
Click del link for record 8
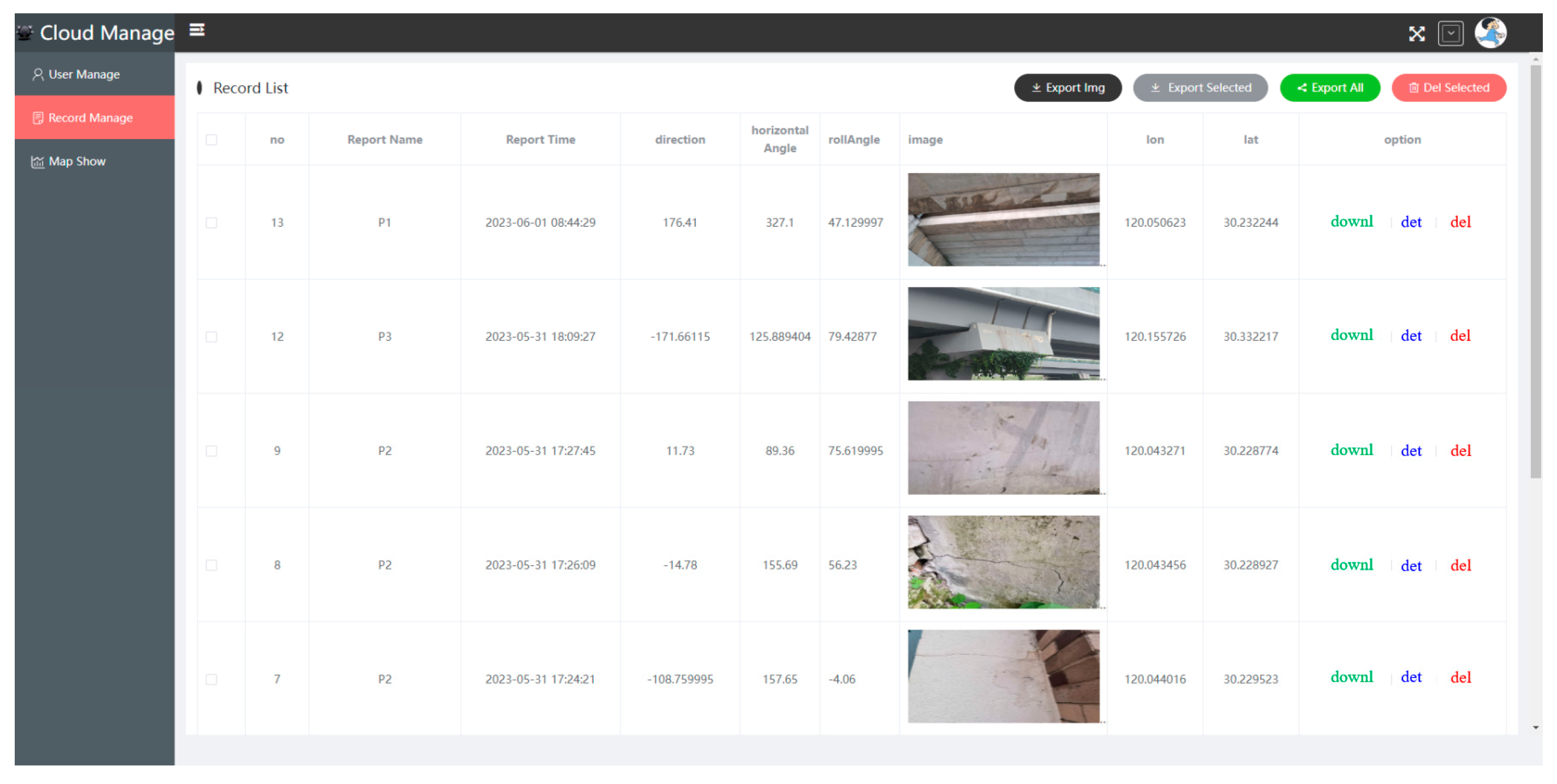1460,565
